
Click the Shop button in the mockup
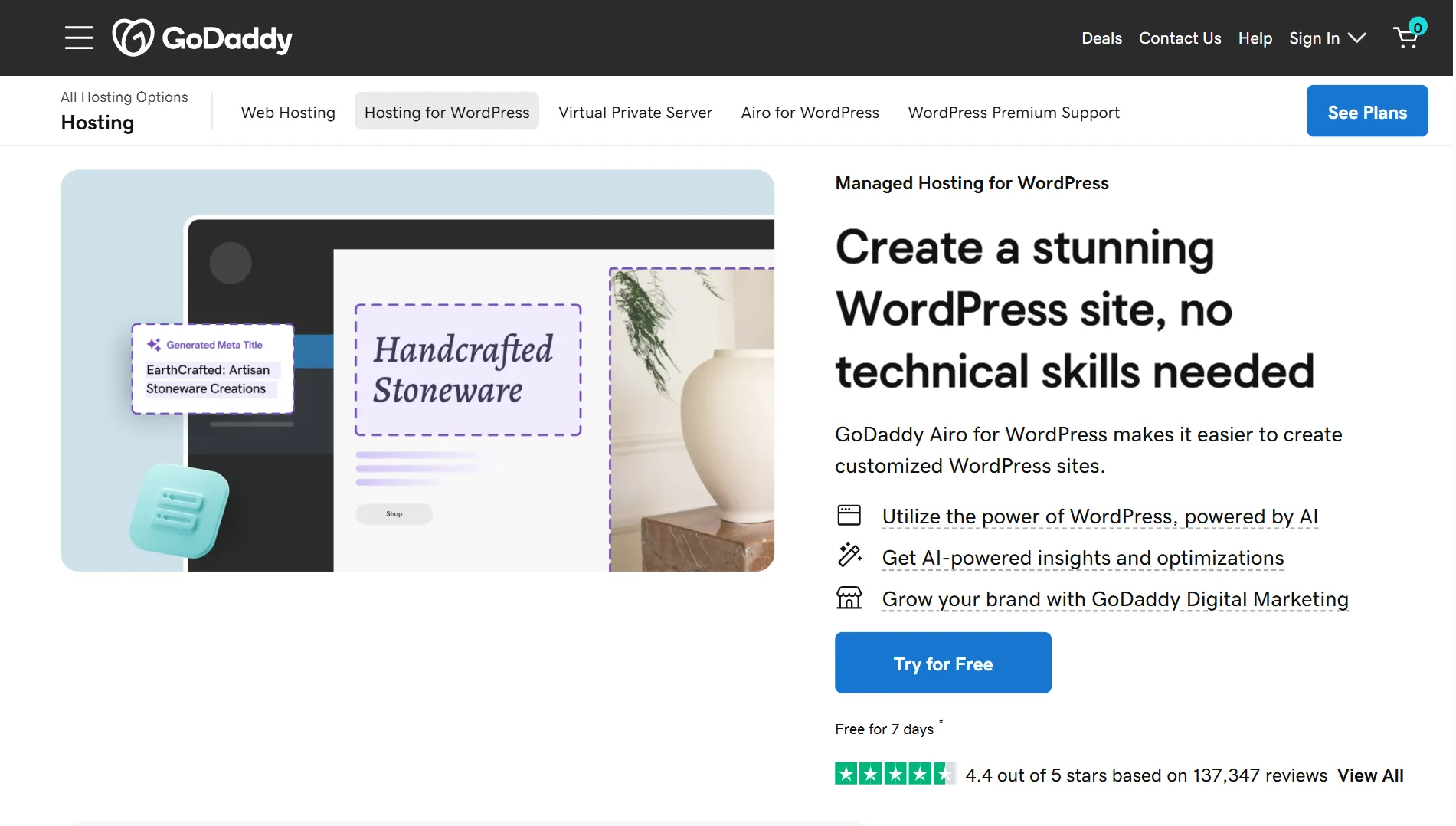[x=394, y=514]
